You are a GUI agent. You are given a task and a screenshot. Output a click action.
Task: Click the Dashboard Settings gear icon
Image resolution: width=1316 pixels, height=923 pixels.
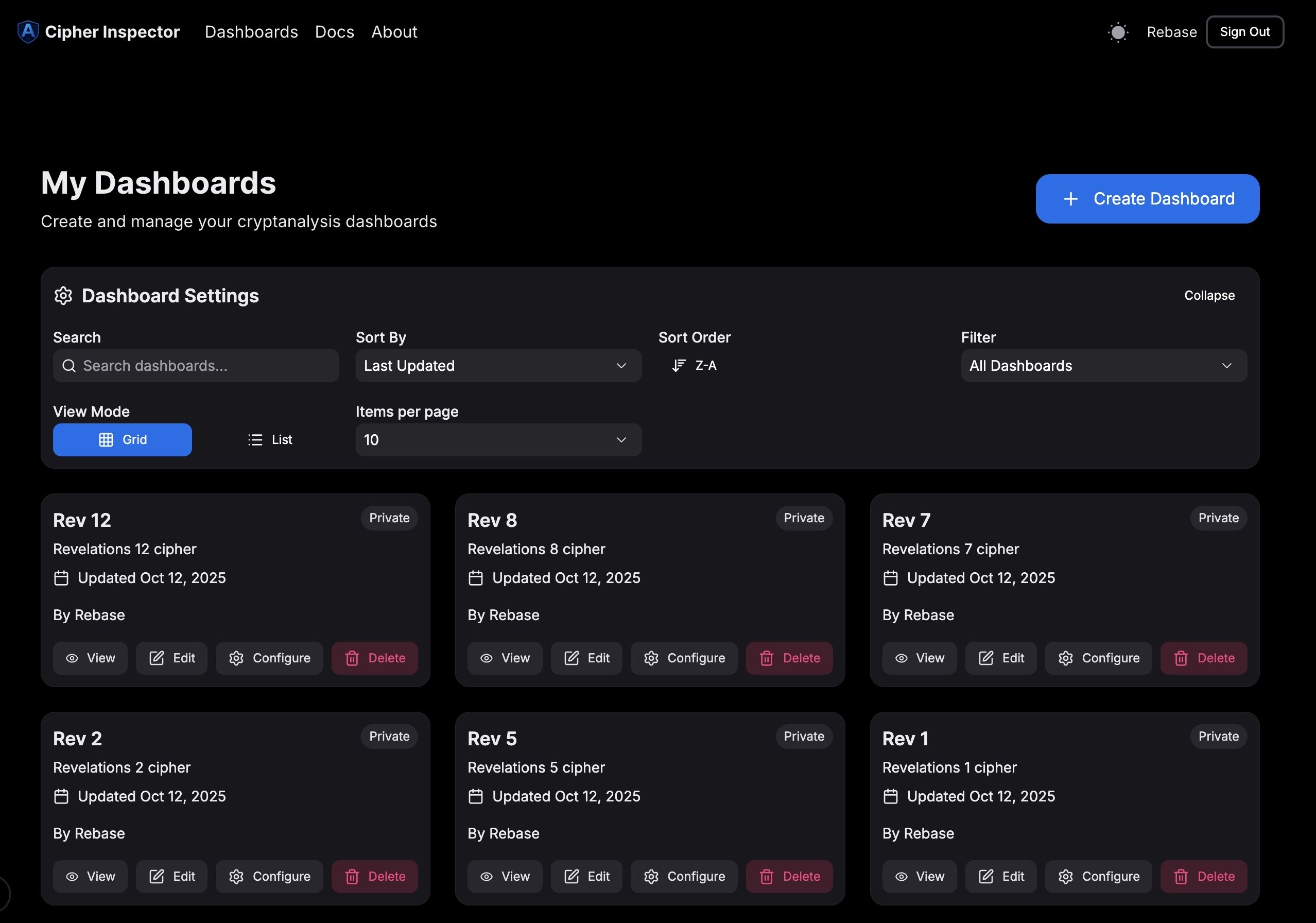pyautogui.click(x=63, y=296)
